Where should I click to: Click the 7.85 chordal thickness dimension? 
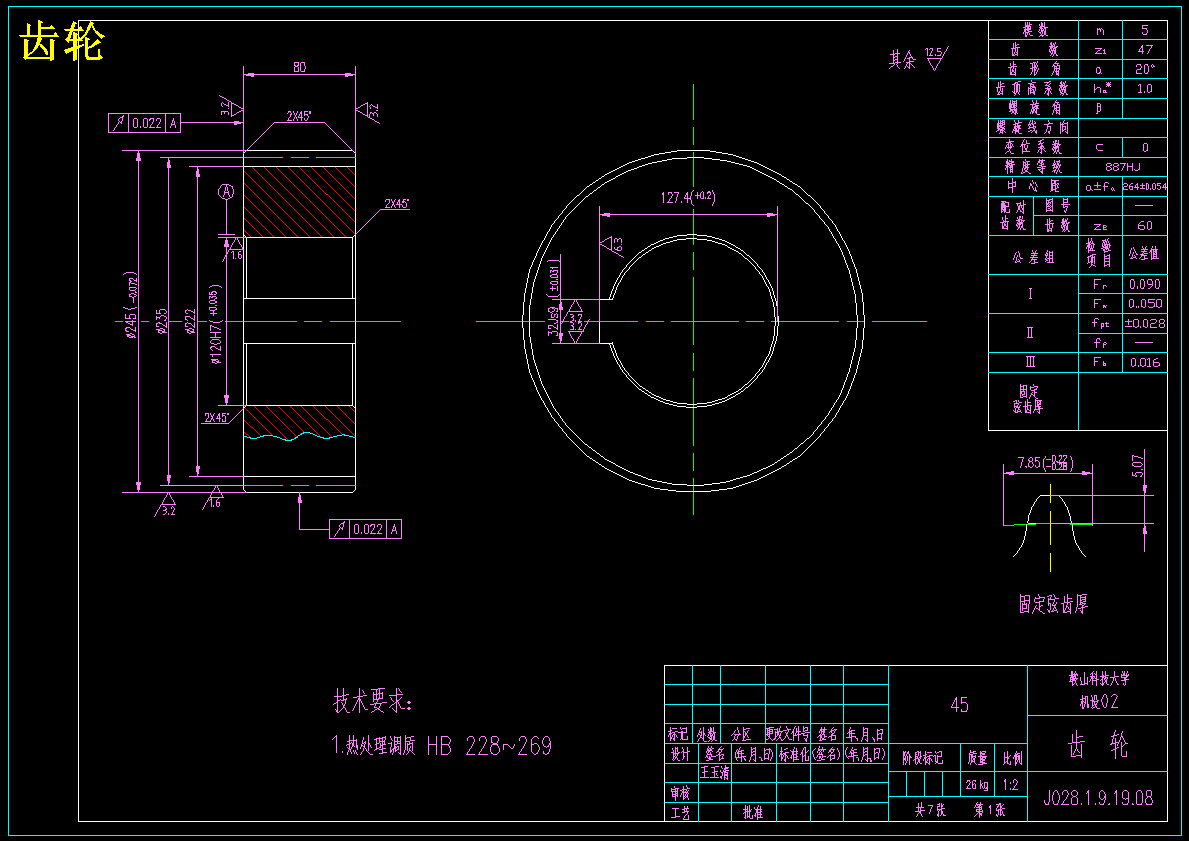1045,463
